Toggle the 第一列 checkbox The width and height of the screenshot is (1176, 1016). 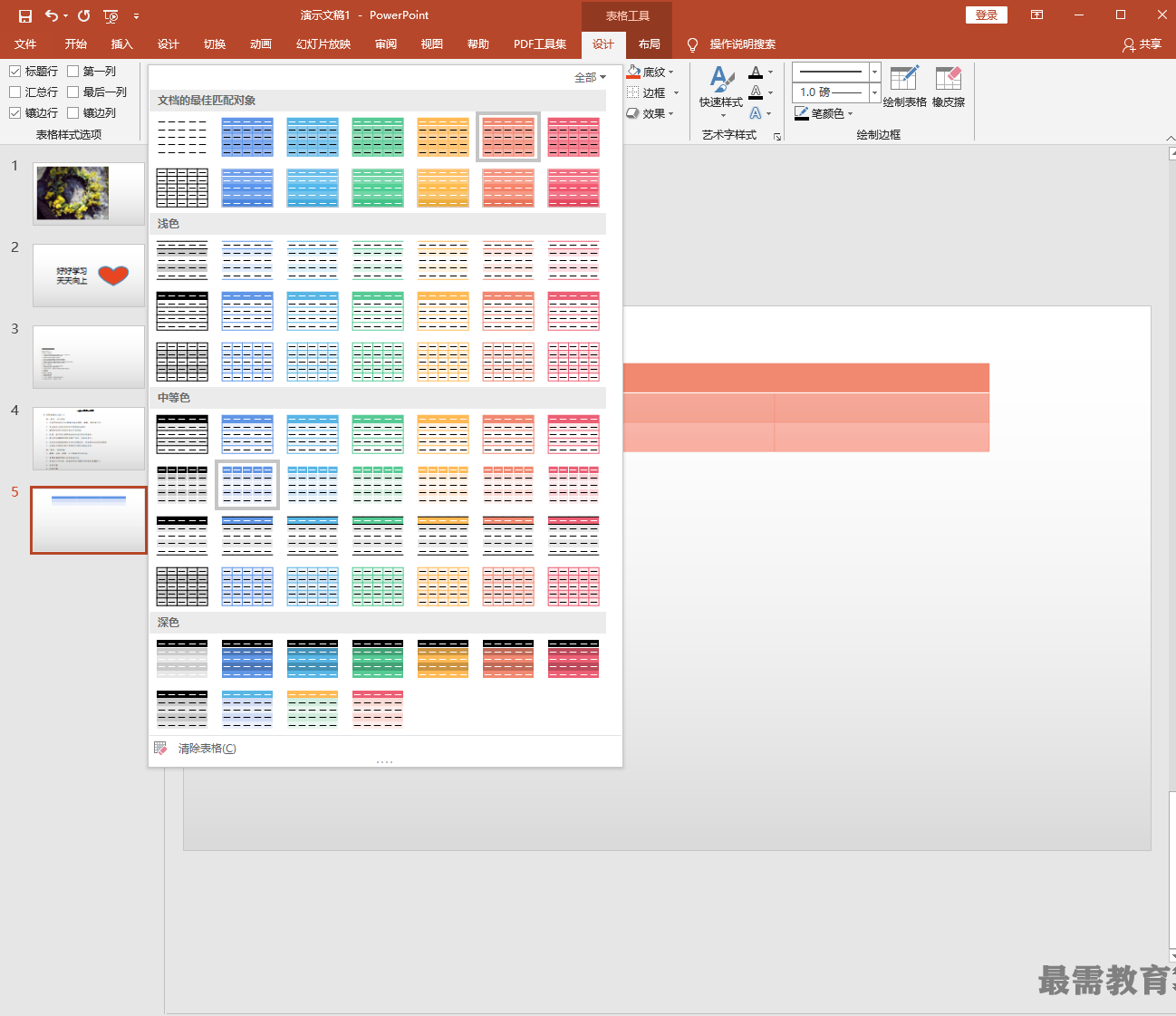click(73, 71)
